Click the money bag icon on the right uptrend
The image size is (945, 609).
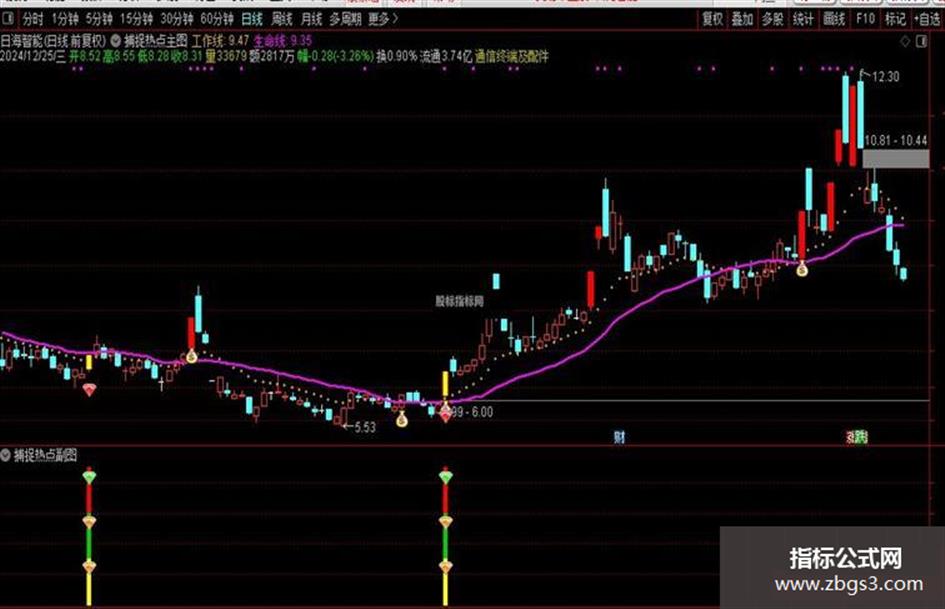coord(802,270)
